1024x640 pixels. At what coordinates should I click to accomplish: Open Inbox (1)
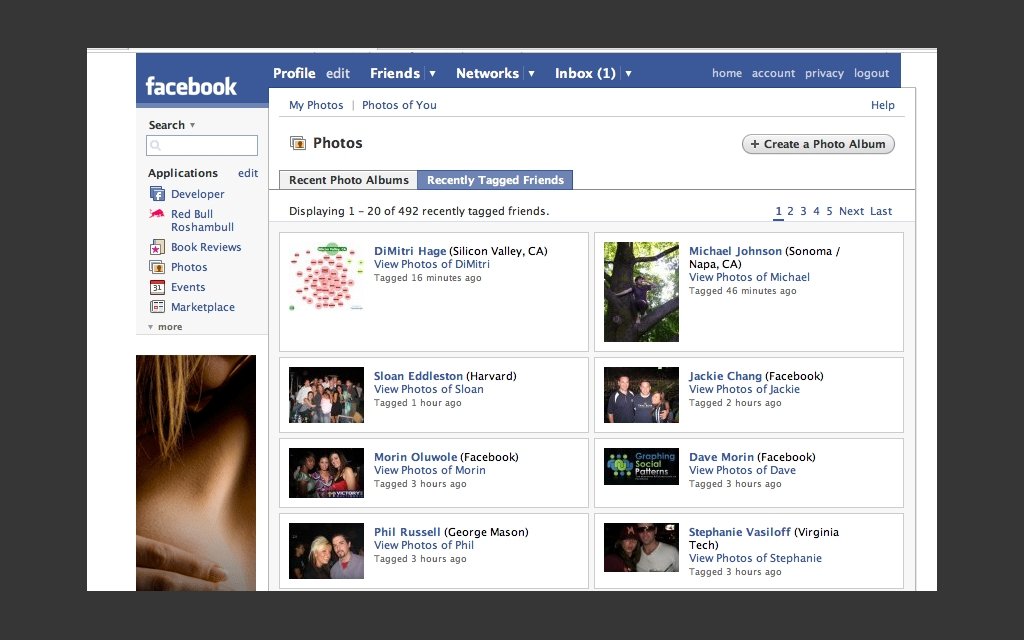[585, 73]
